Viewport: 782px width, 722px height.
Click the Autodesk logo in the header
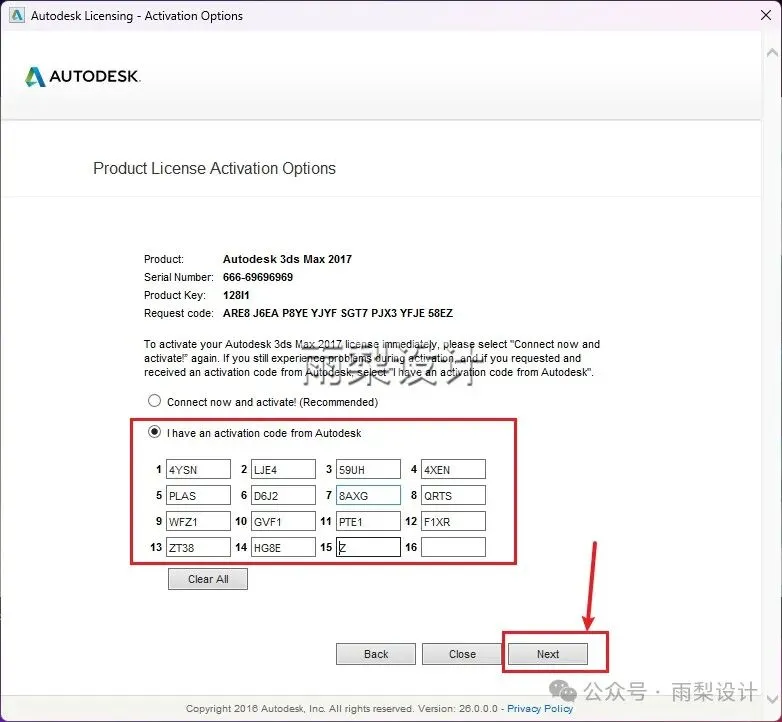tap(83, 76)
